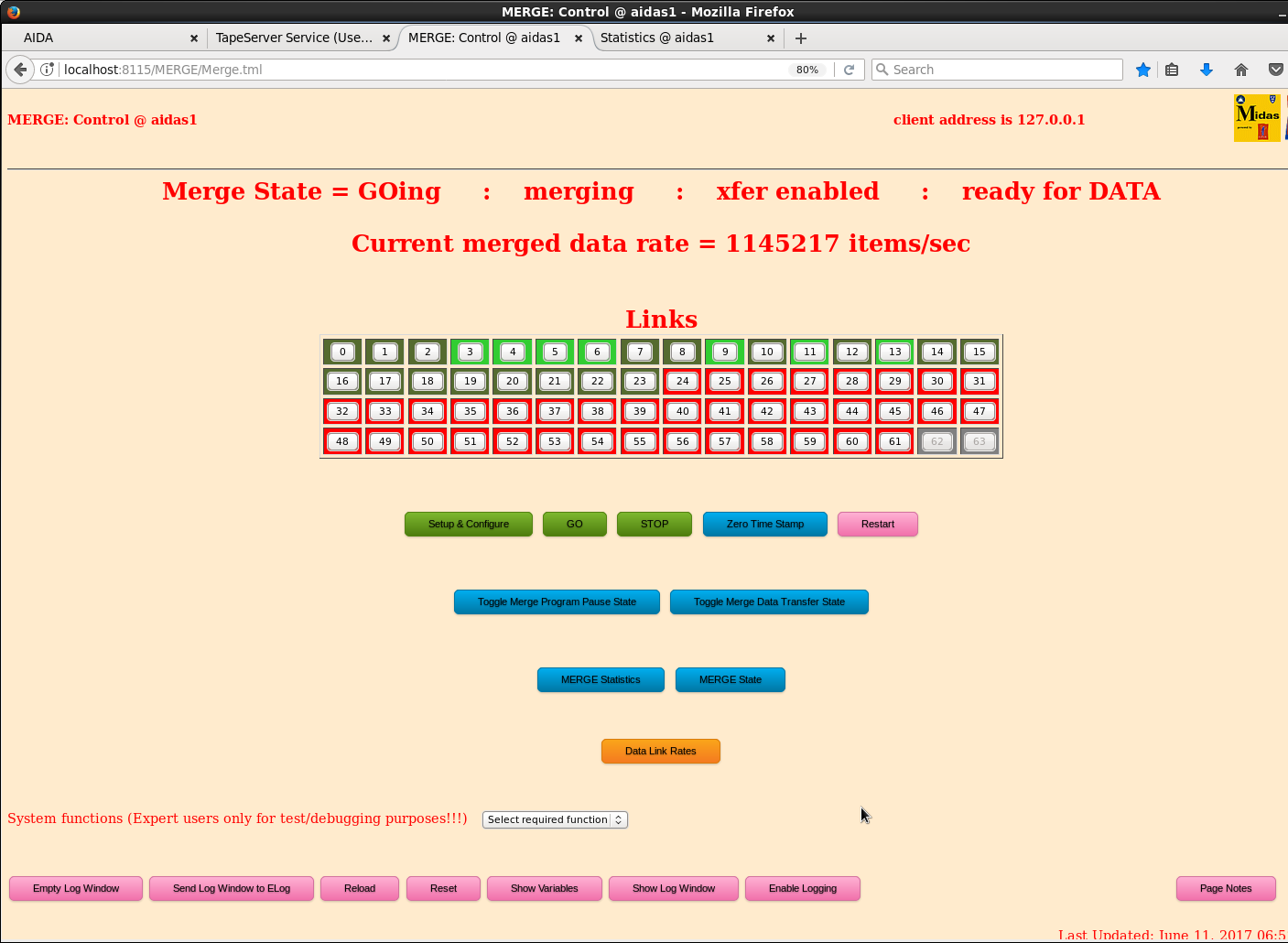The width and height of the screenshot is (1288, 943).
Task: Click the Zero Time Stamp button
Action: point(764,525)
